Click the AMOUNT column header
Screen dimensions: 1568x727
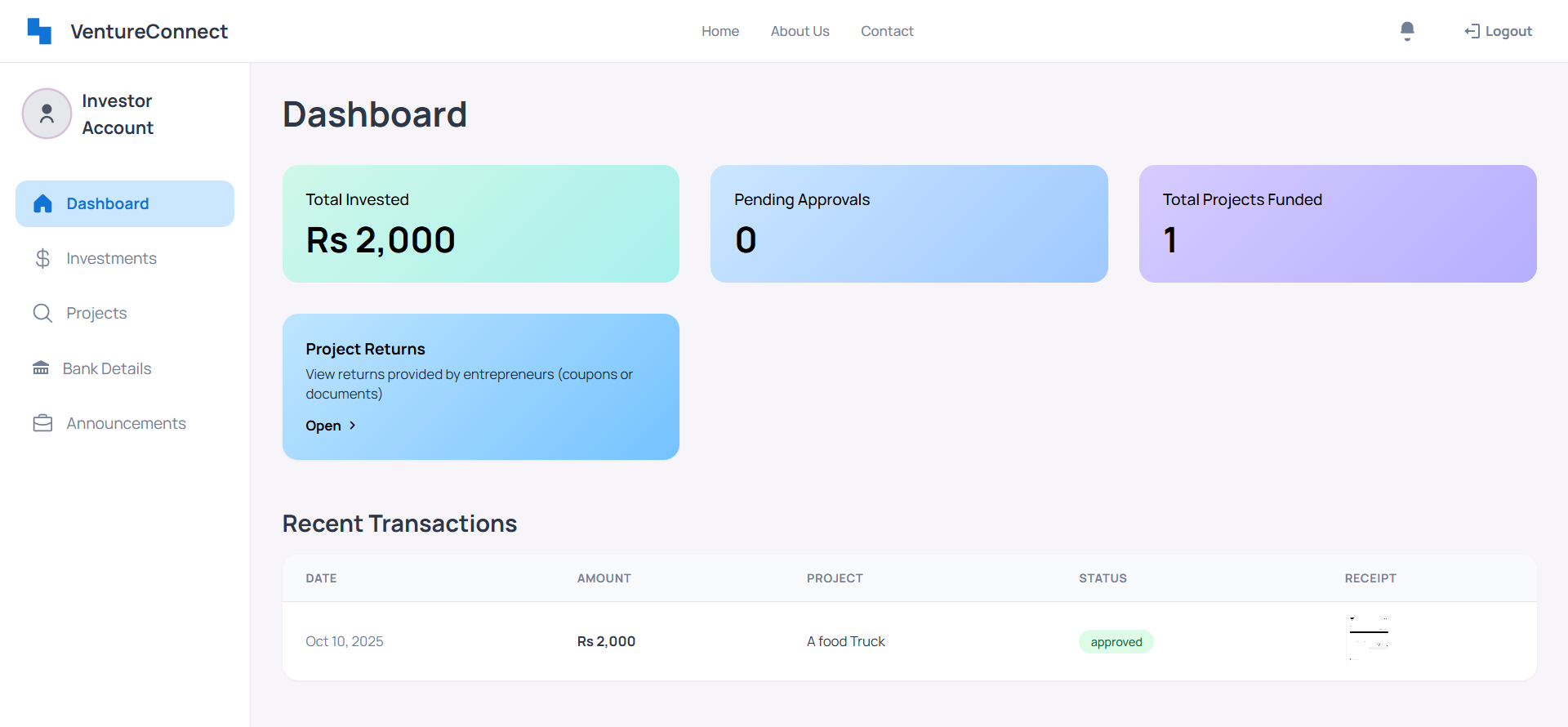604,578
